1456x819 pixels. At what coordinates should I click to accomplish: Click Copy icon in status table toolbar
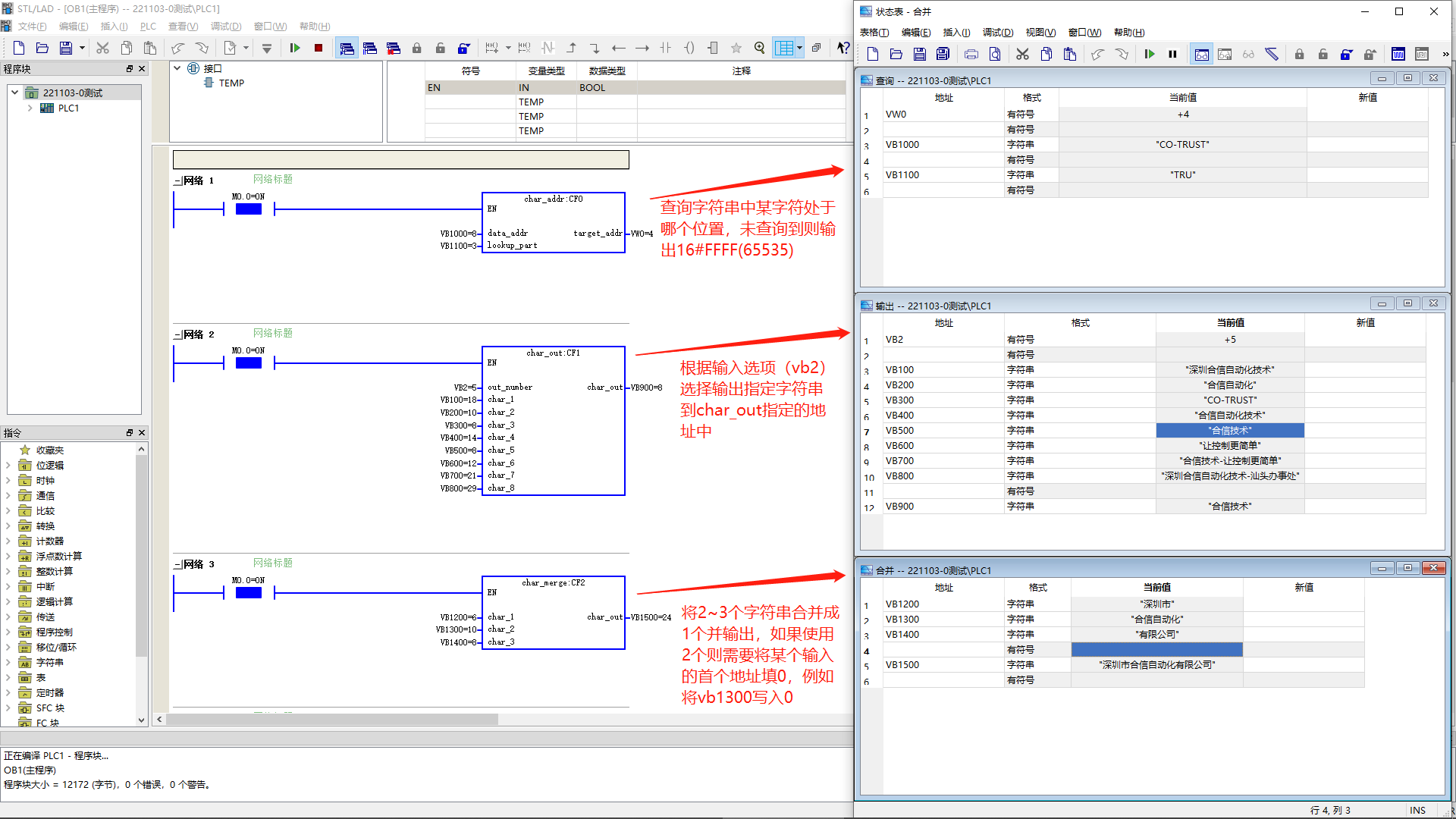(x=1046, y=55)
